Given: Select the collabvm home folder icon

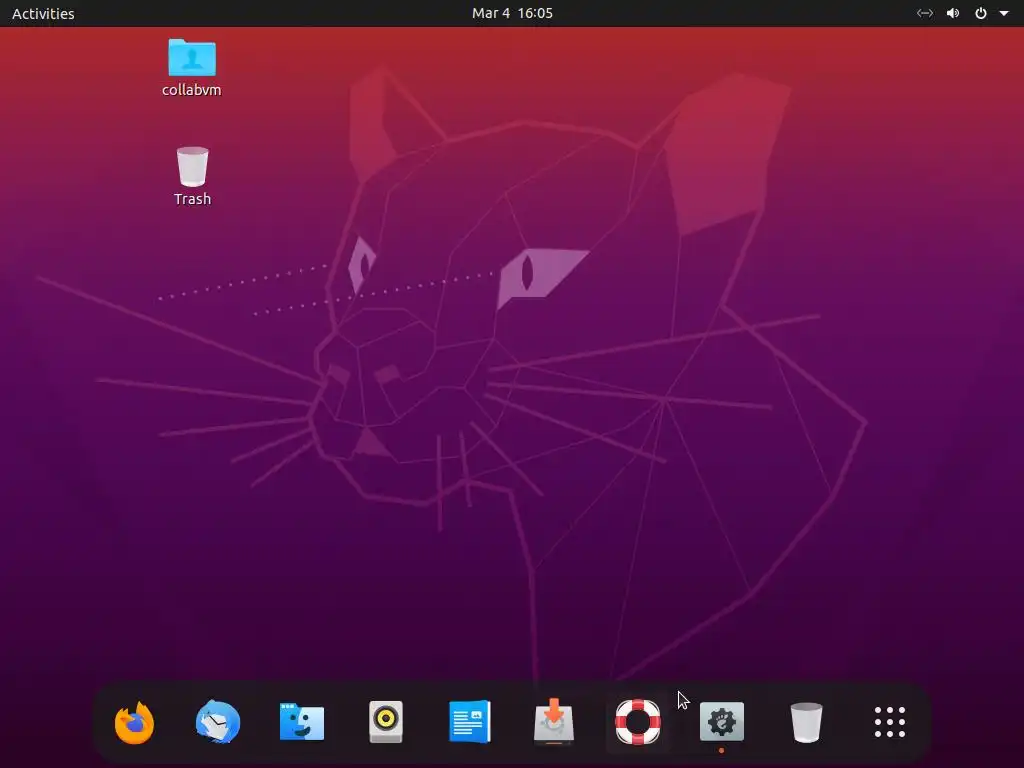Looking at the screenshot, I should 192,57.
